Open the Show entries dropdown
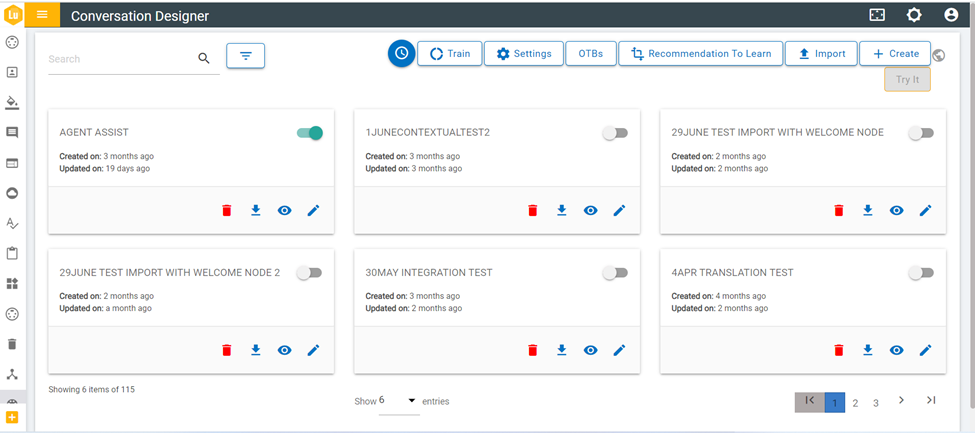 coord(399,401)
